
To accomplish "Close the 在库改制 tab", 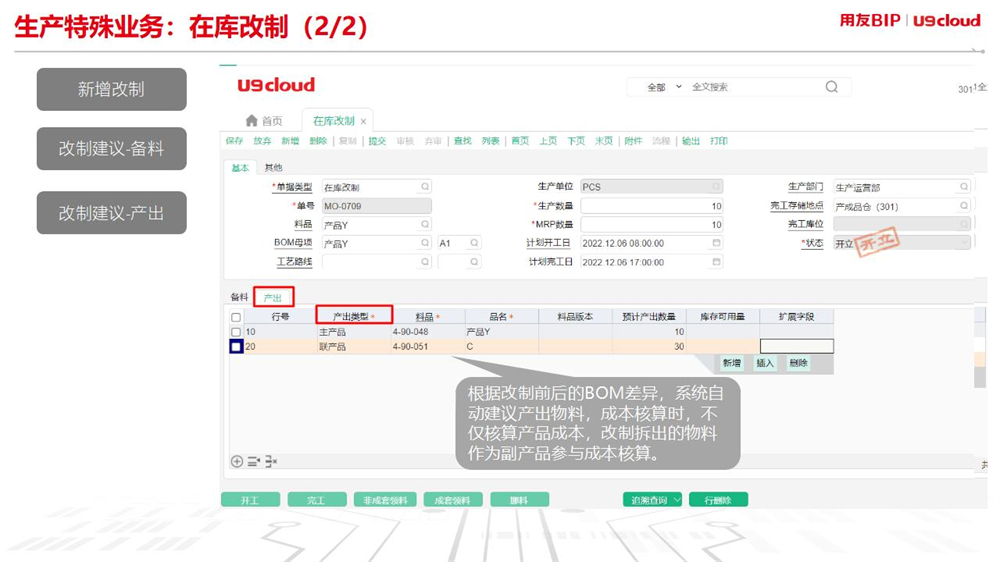I will pos(364,121).
